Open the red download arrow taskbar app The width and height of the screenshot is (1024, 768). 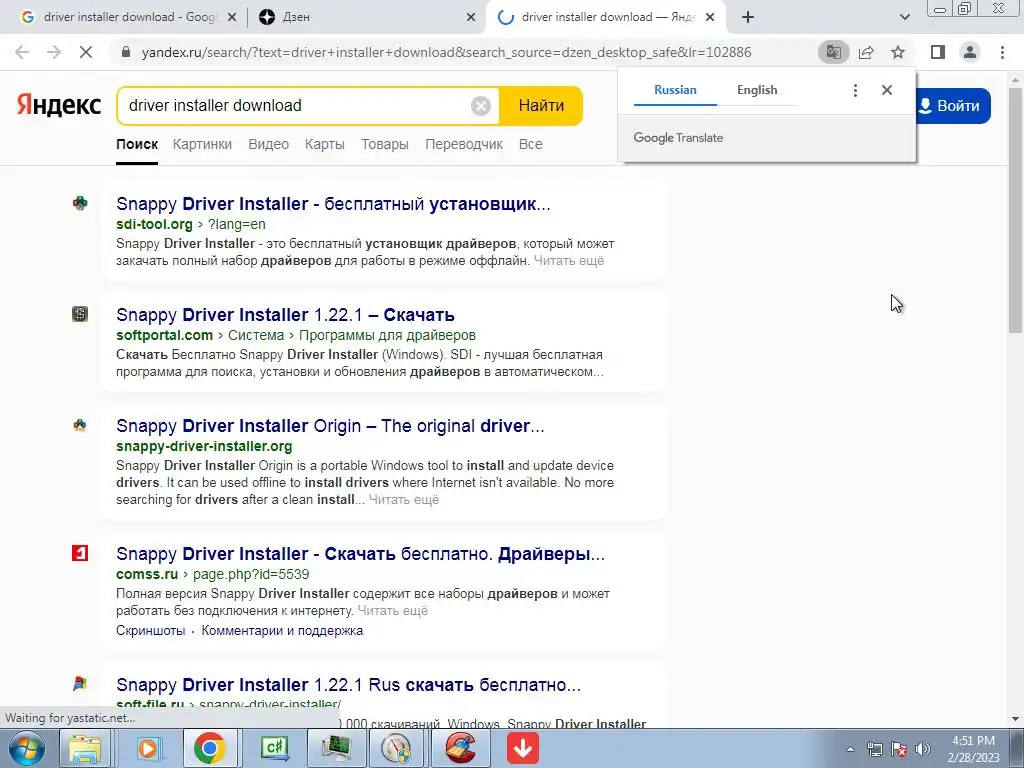point(522,748)
